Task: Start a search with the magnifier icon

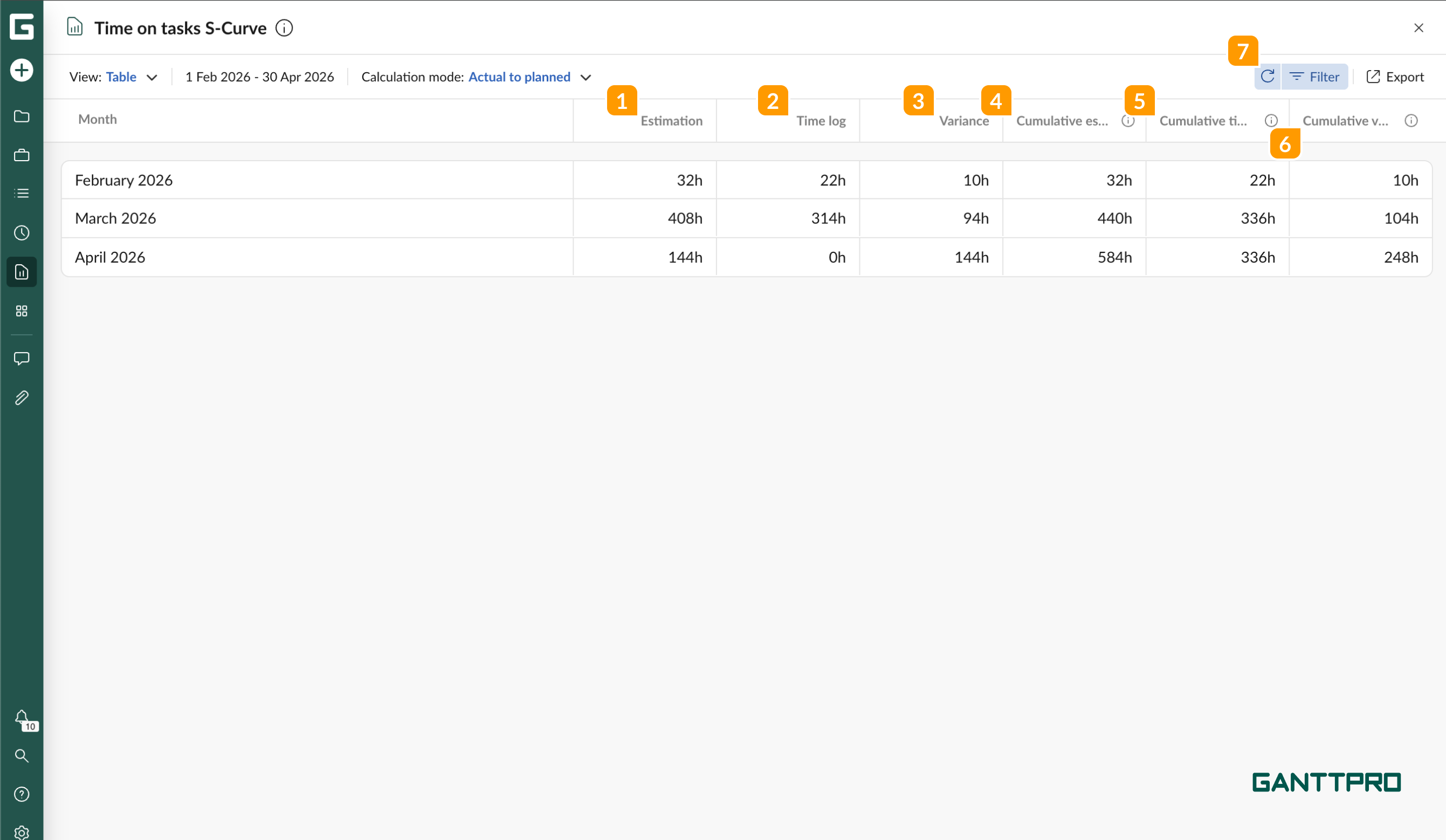Action: [21, 756]
